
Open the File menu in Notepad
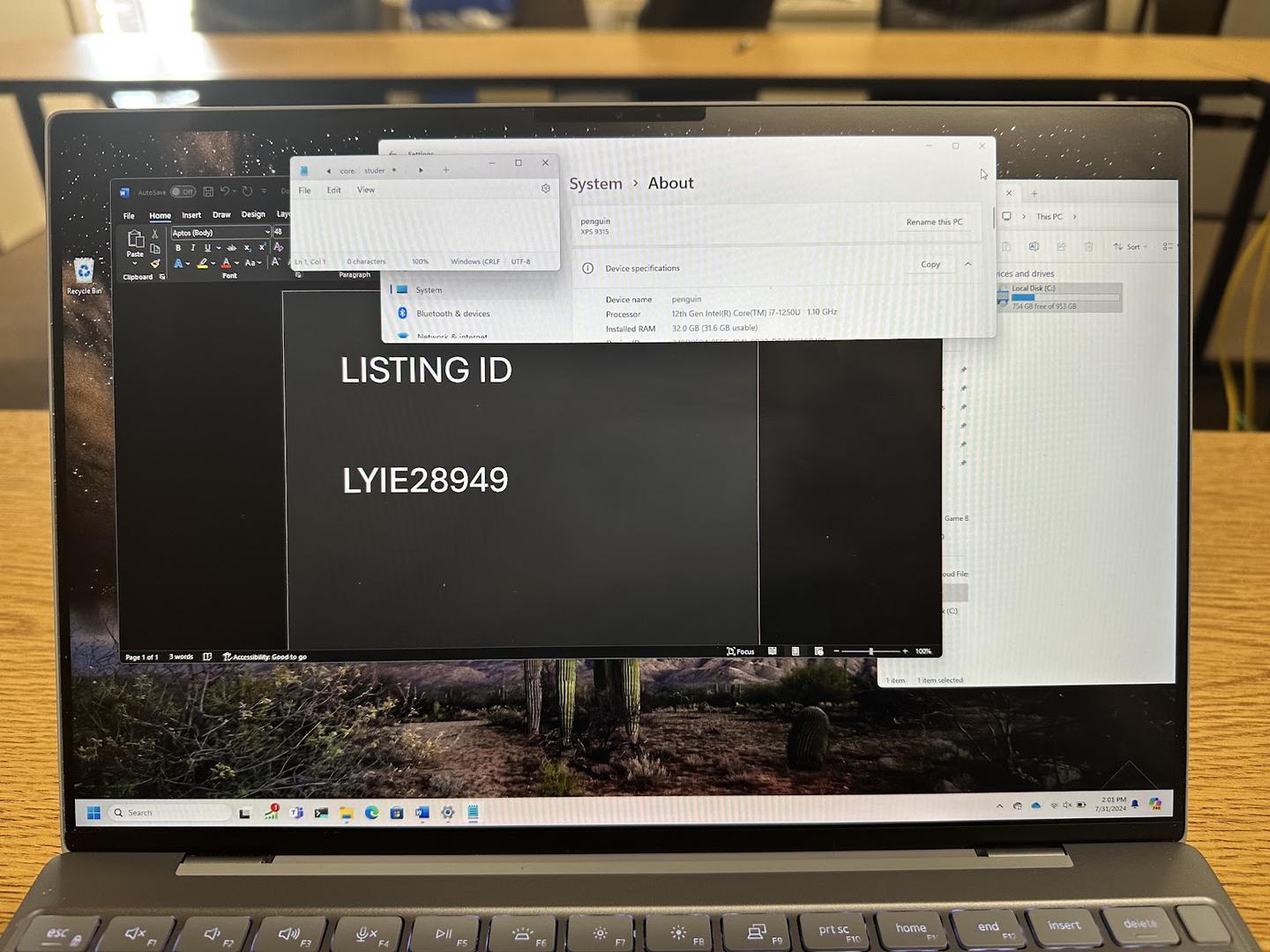305,190
